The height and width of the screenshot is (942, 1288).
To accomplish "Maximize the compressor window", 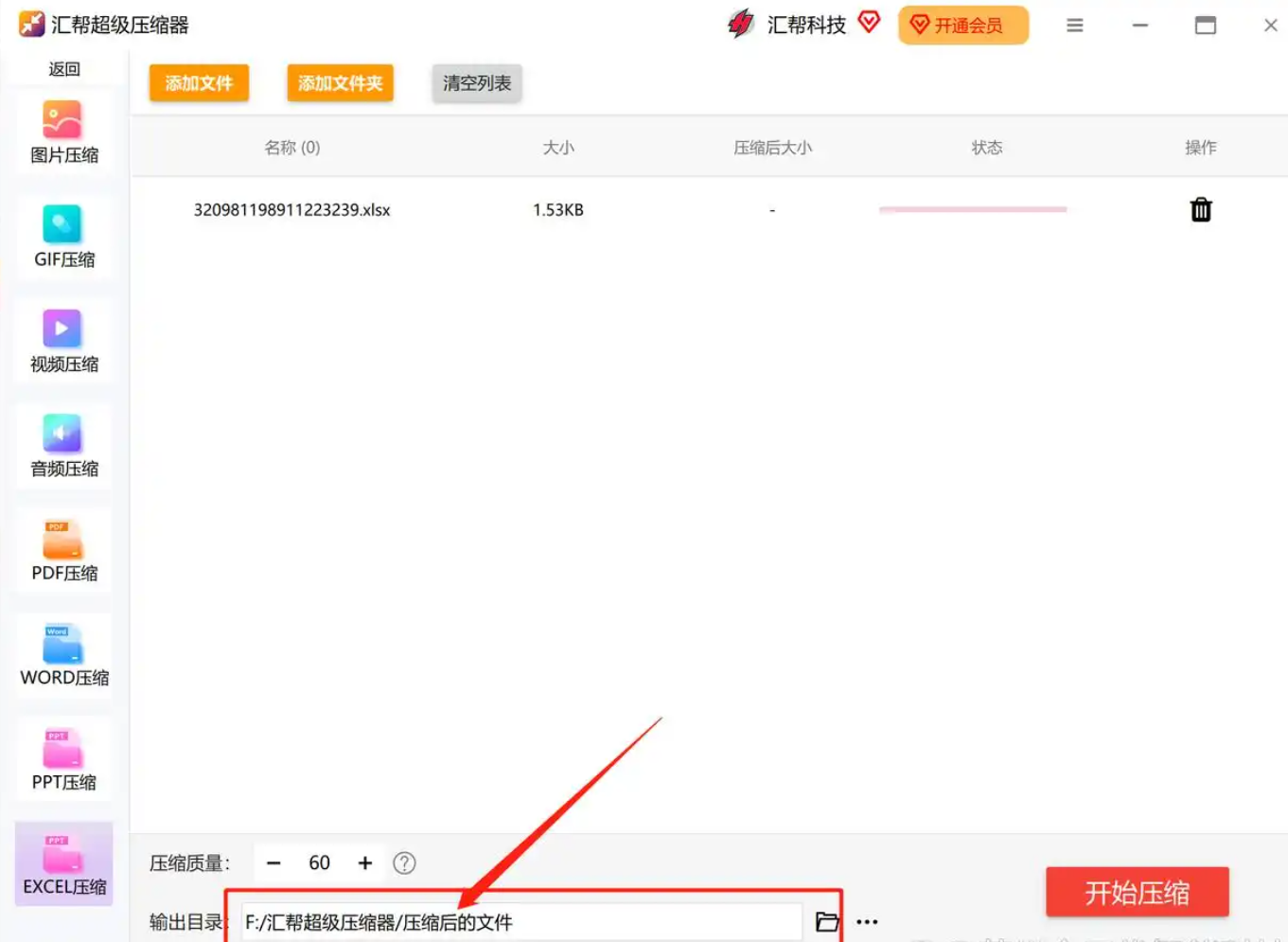I will (1206, 26).
